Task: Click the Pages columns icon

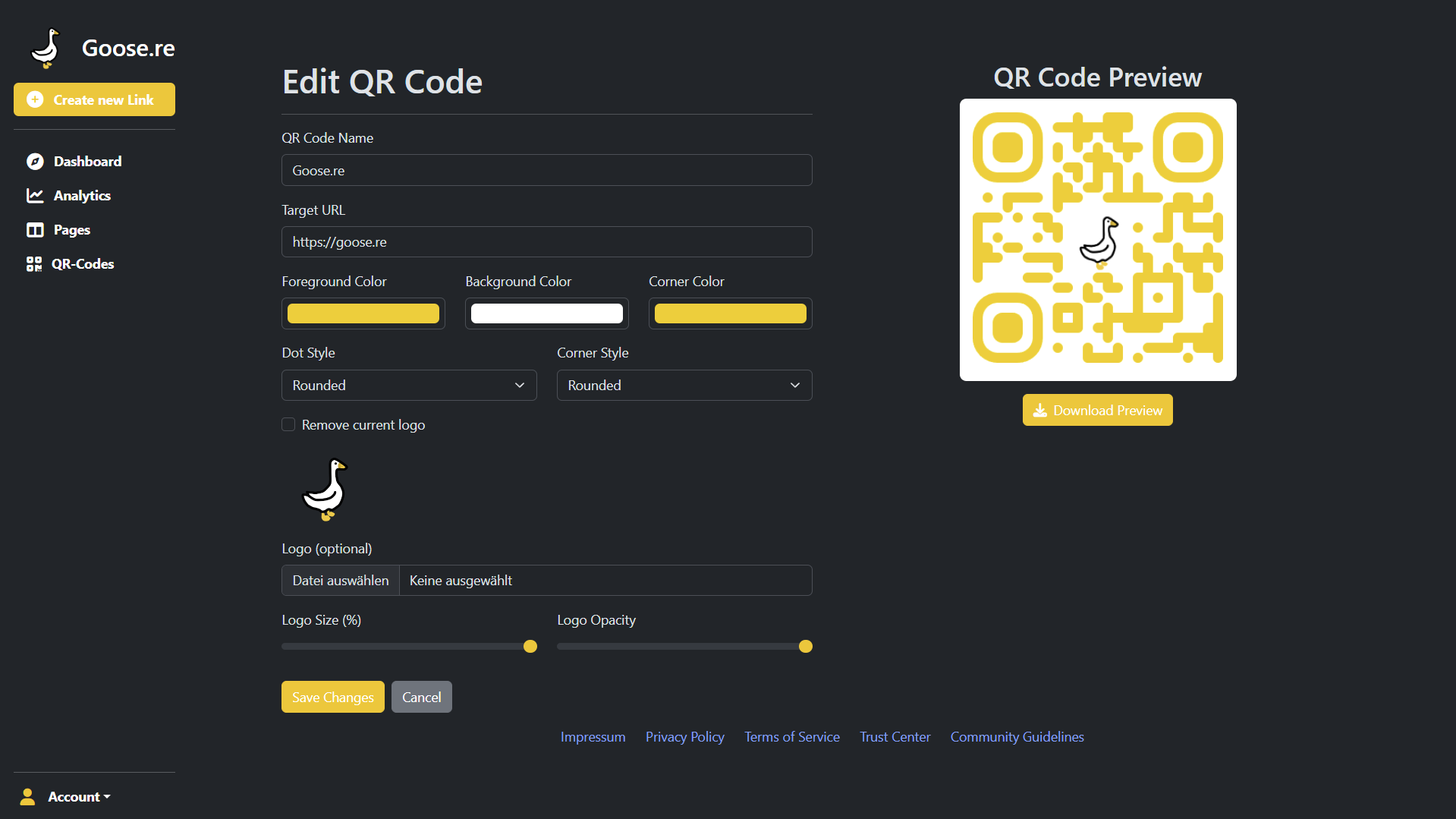Action: (x=35, y=229)
